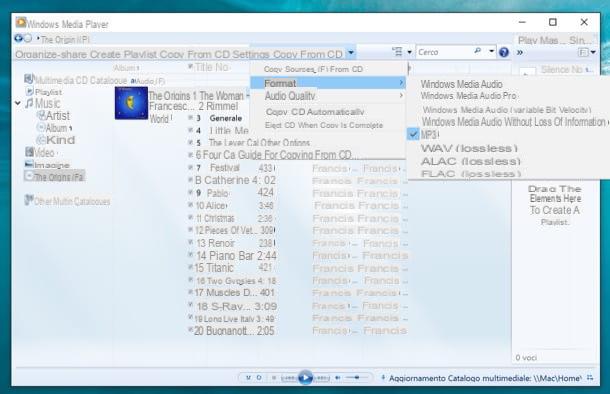
Task: Toggle checkbox for track 9 Pablo
Action: [x=191, y=192]
